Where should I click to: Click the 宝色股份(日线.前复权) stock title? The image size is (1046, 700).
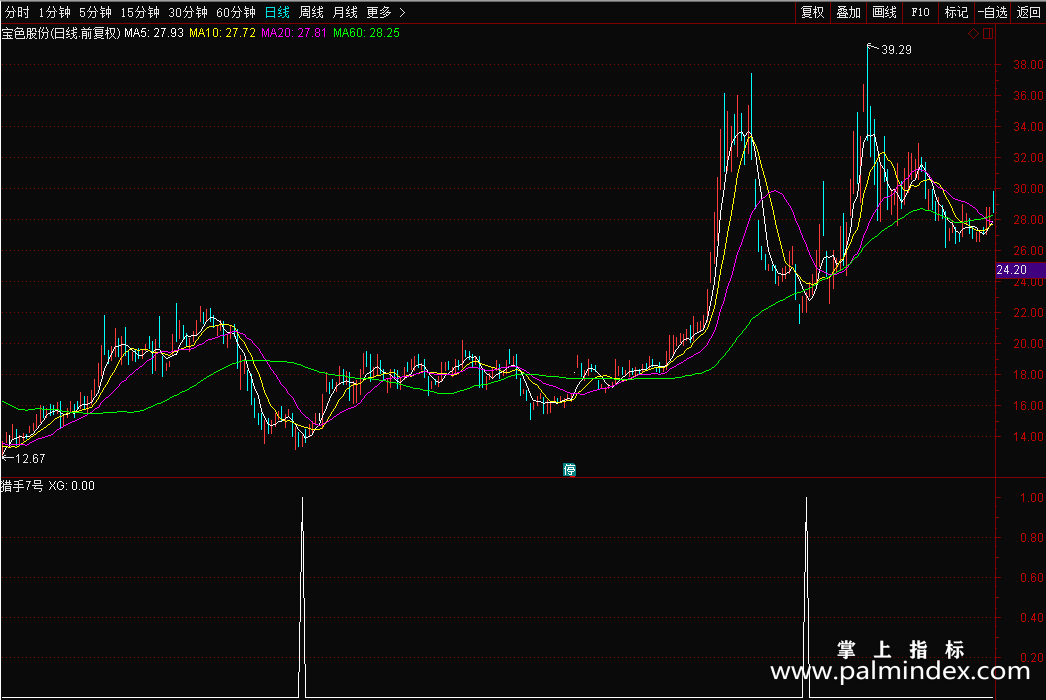[61, 33]
